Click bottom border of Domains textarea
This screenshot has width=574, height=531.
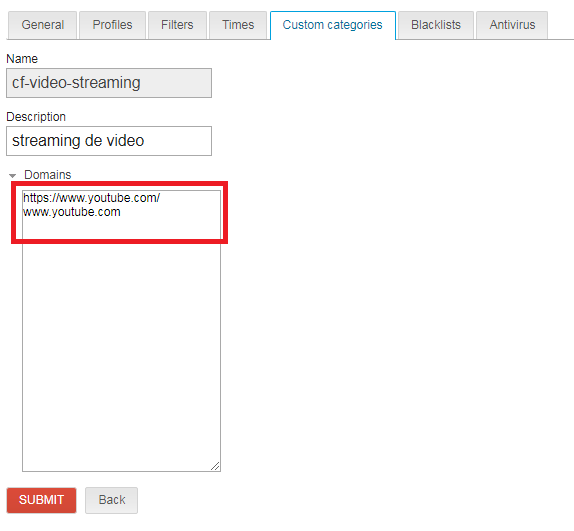[121, 471]
